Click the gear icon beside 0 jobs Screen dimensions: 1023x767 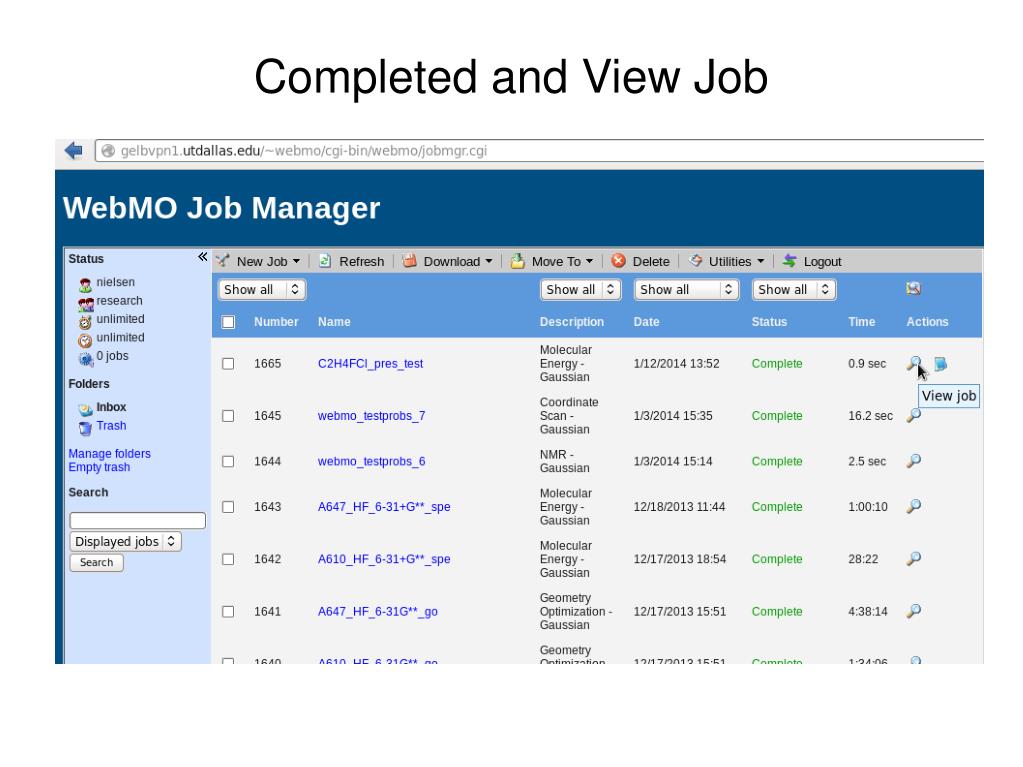pyautogui.click(x=85, y=358)
